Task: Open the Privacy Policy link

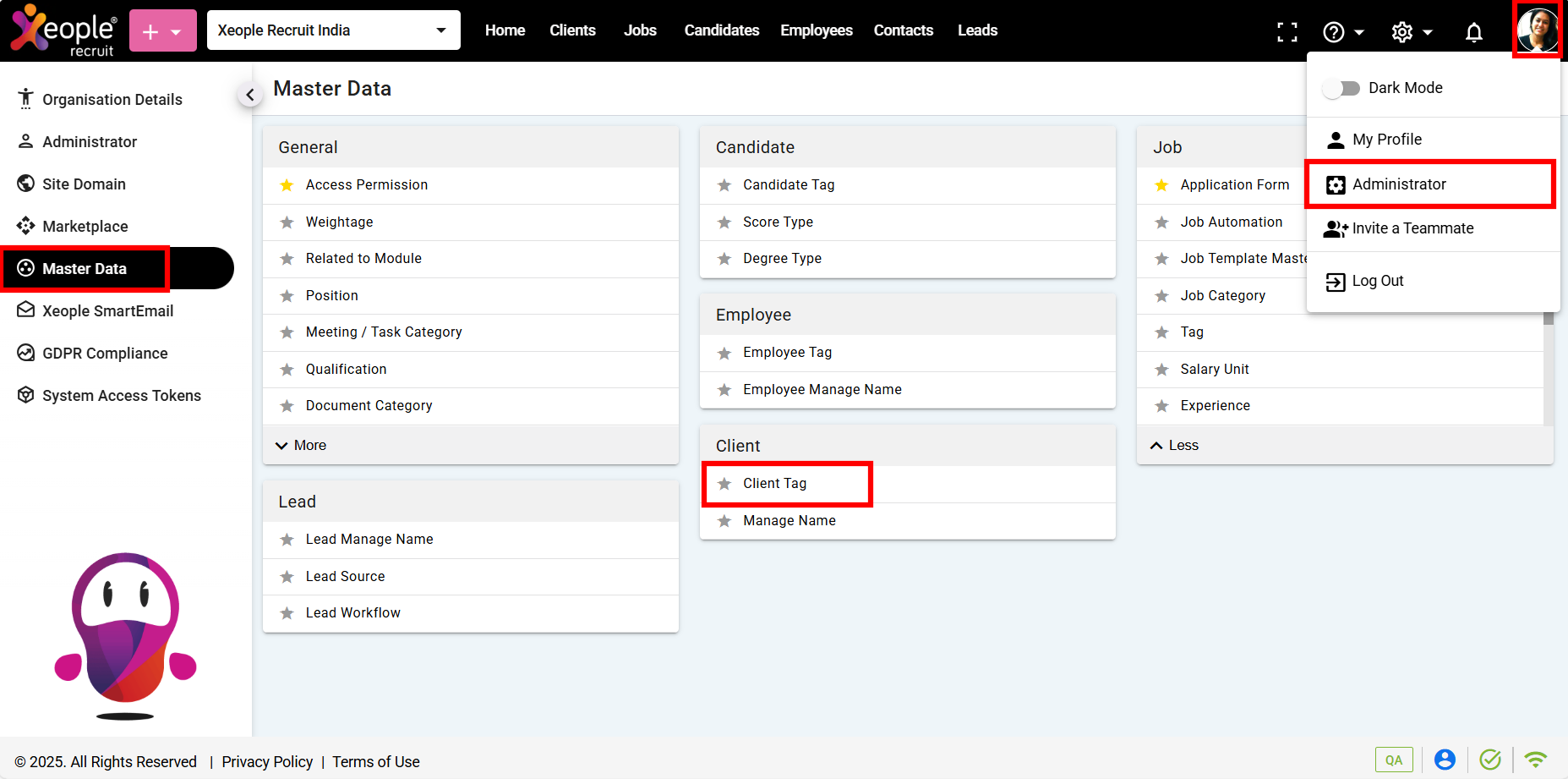Action: click(267, 762)
